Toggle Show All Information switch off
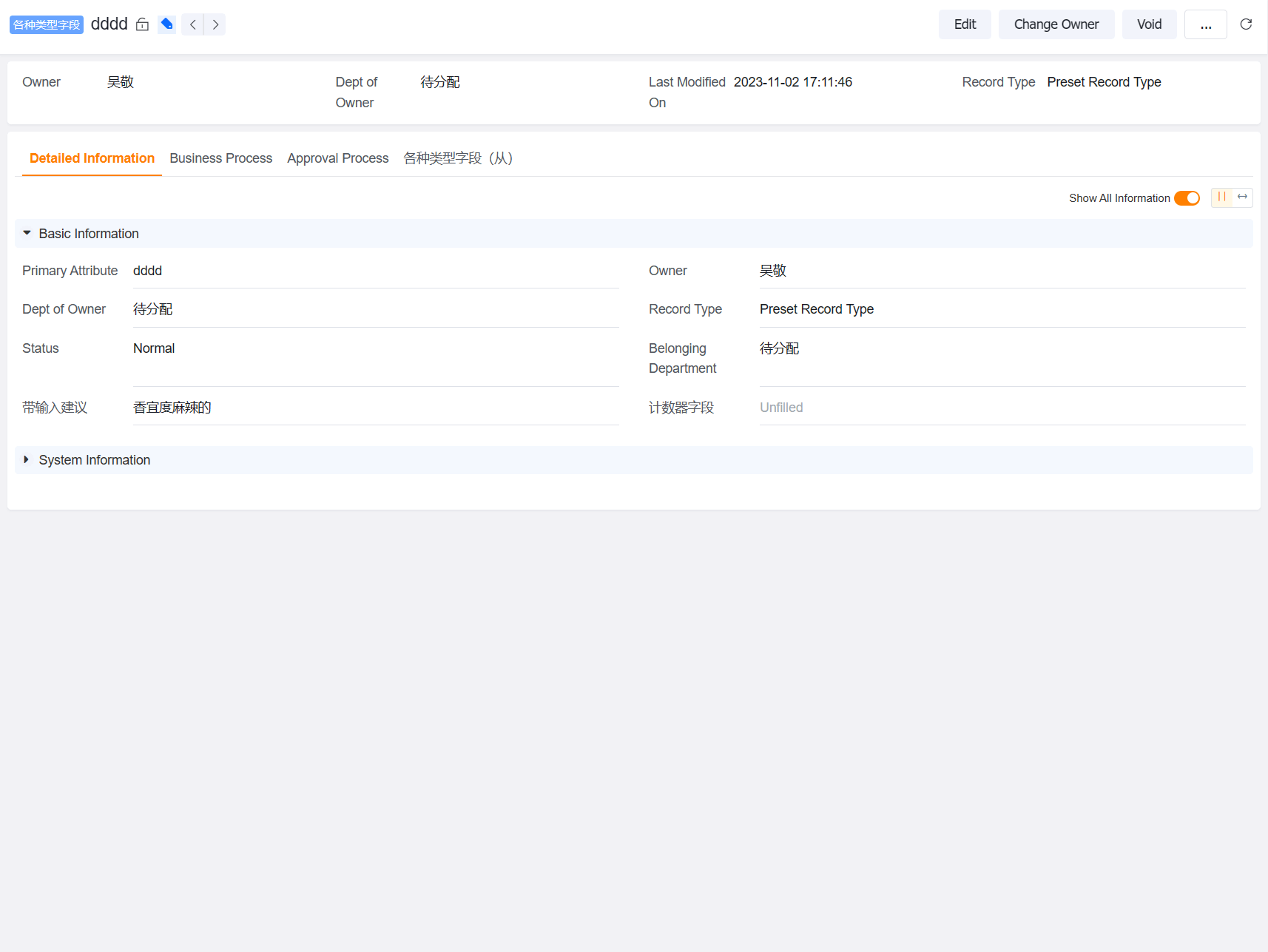Screen dimensions: 1268x952 (1187, 198)
